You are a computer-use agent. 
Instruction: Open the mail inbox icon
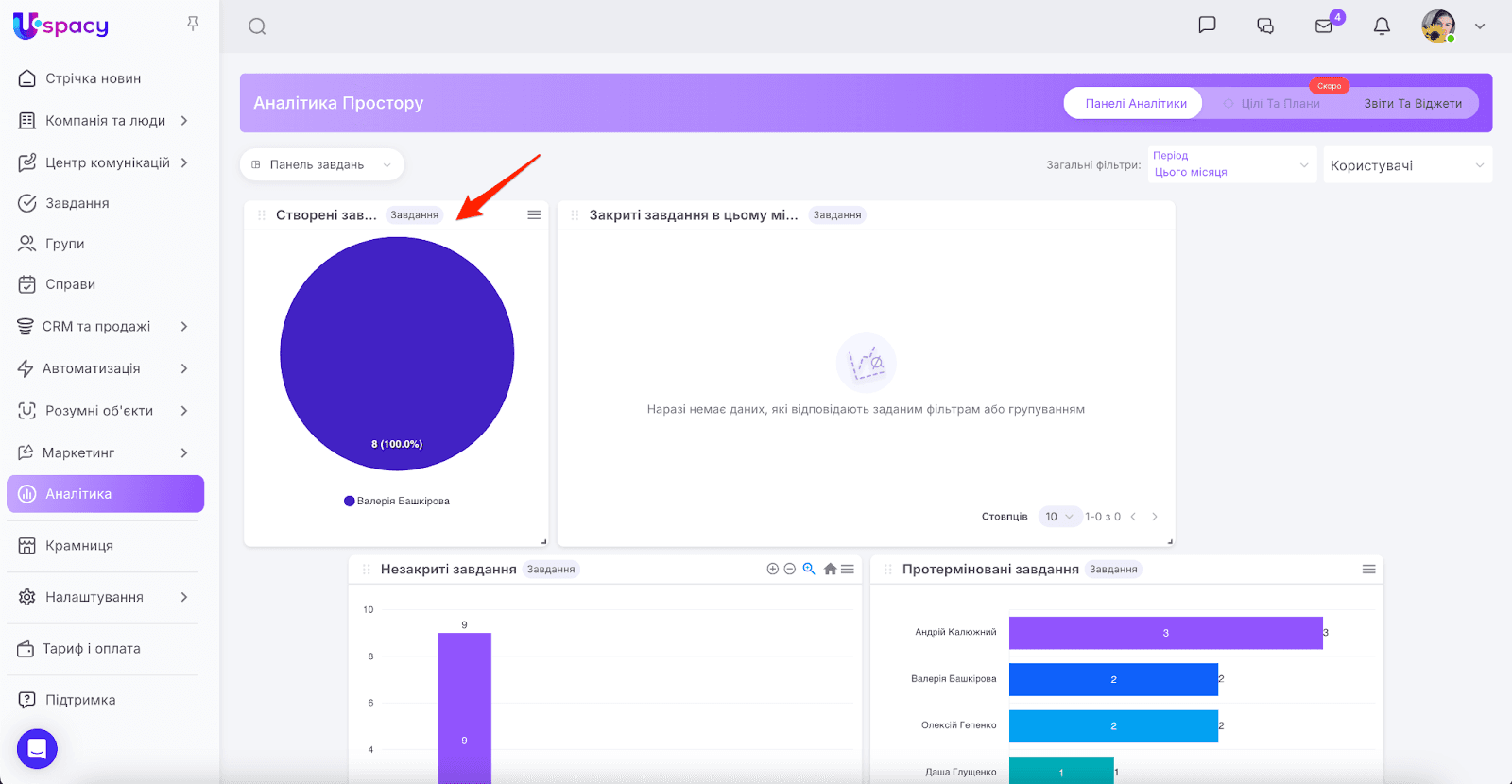[x=1324, y=26]
